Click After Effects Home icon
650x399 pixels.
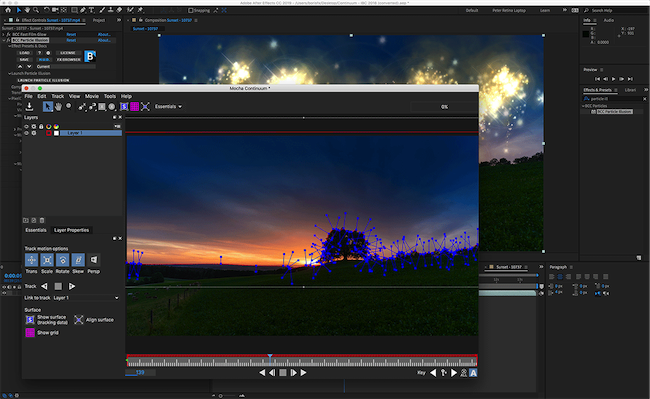[x=8, y=10]
